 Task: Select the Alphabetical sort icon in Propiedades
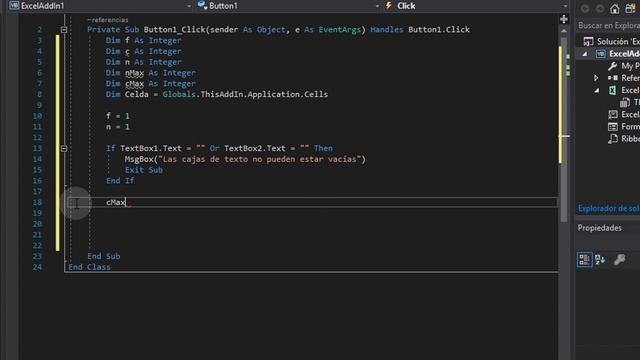(x=600, y=260)
